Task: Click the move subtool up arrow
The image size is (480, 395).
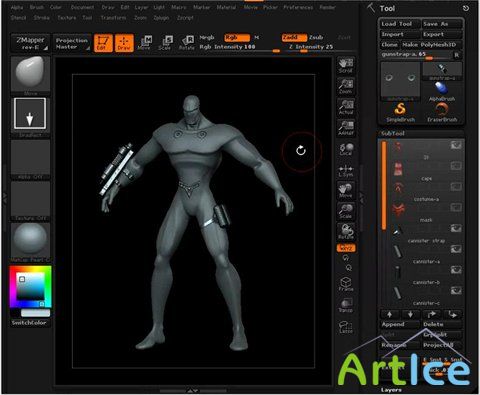Action: [389, 314]
